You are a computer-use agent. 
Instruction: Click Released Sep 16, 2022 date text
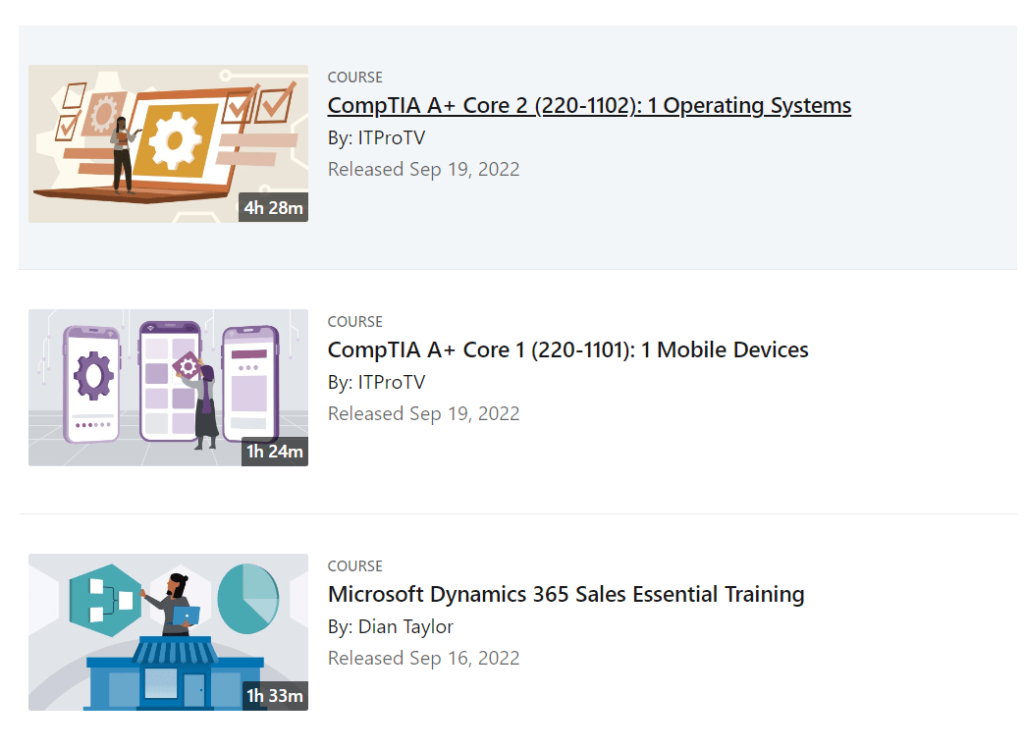[x=423, y=658]
